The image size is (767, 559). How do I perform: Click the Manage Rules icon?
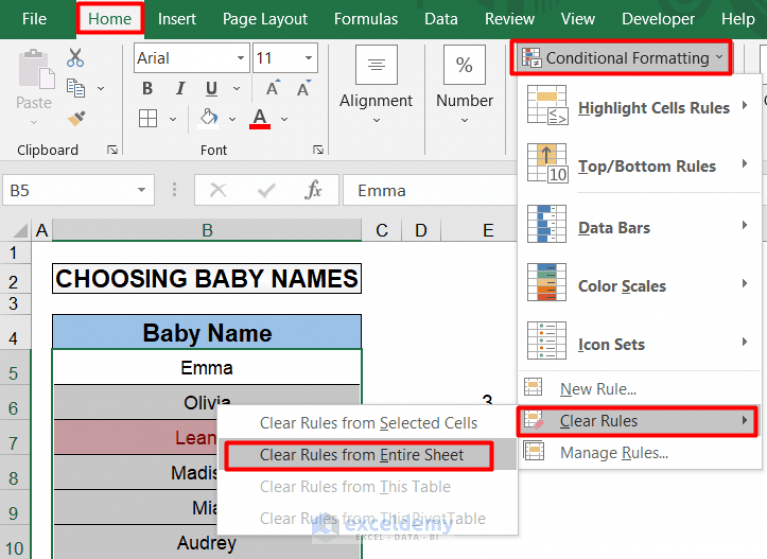click(x=534, y=451)
